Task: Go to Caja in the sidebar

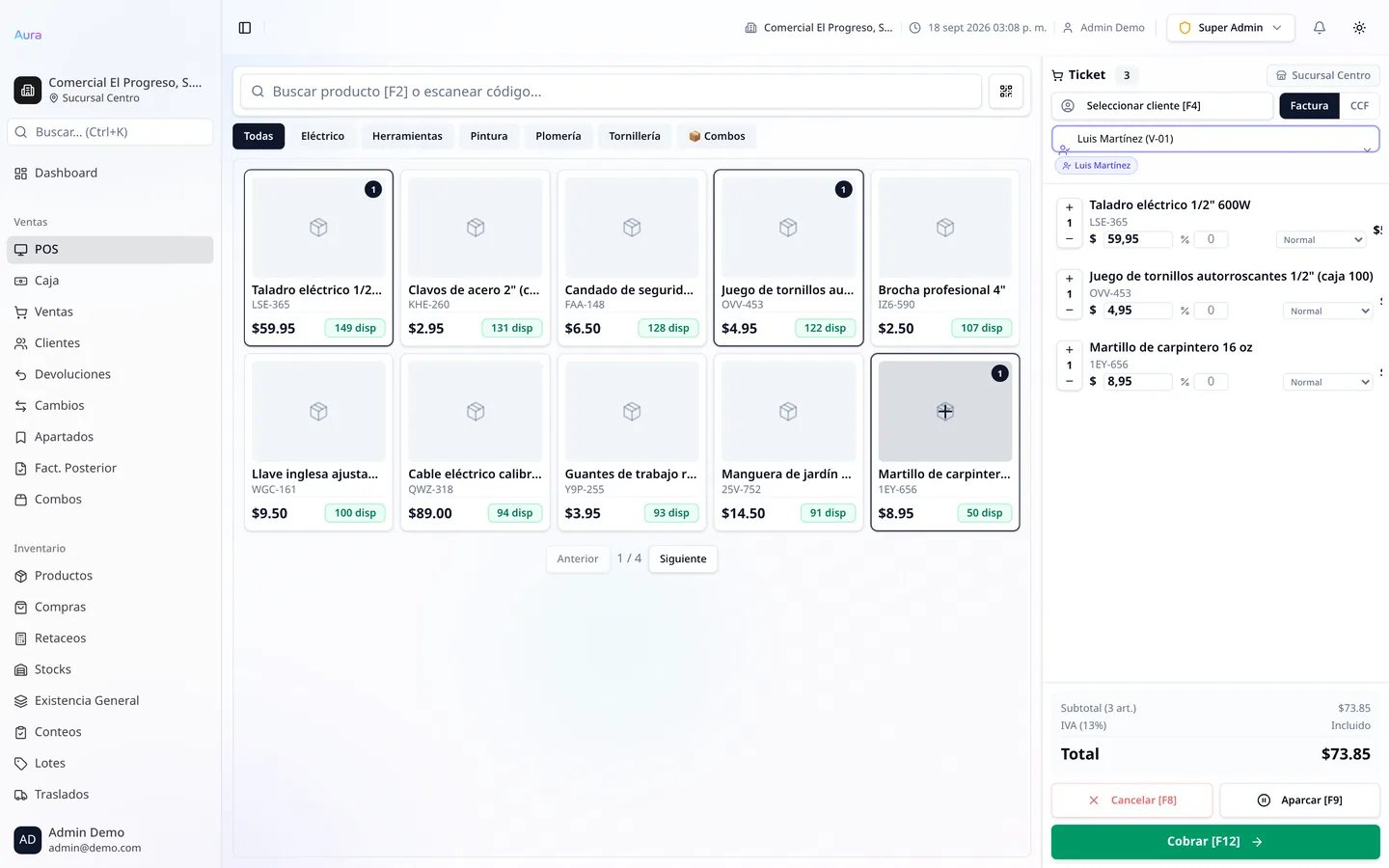Action: click(110, 281)
